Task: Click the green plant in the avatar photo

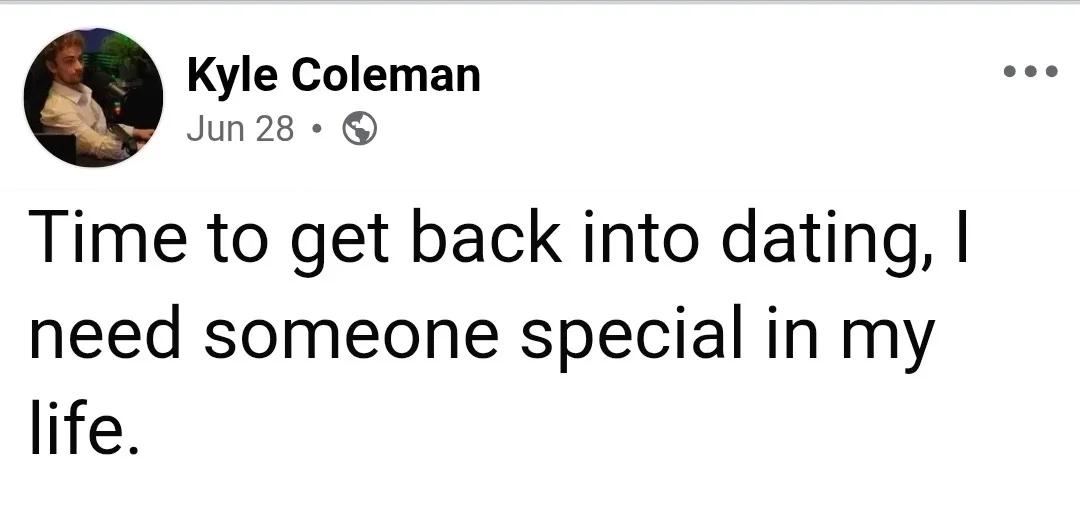Action: pos(127,56)
